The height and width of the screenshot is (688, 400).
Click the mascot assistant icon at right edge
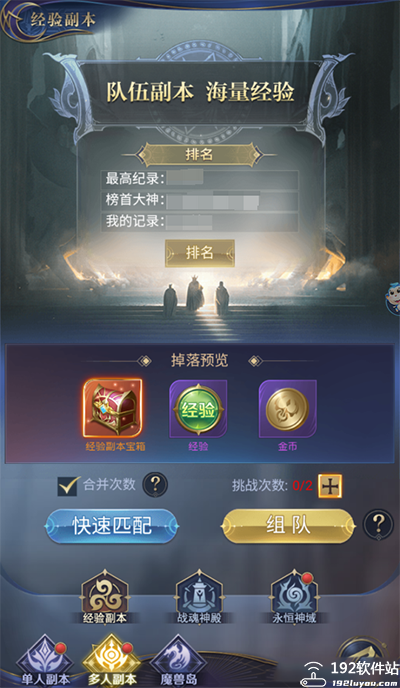tap(393, 297)
